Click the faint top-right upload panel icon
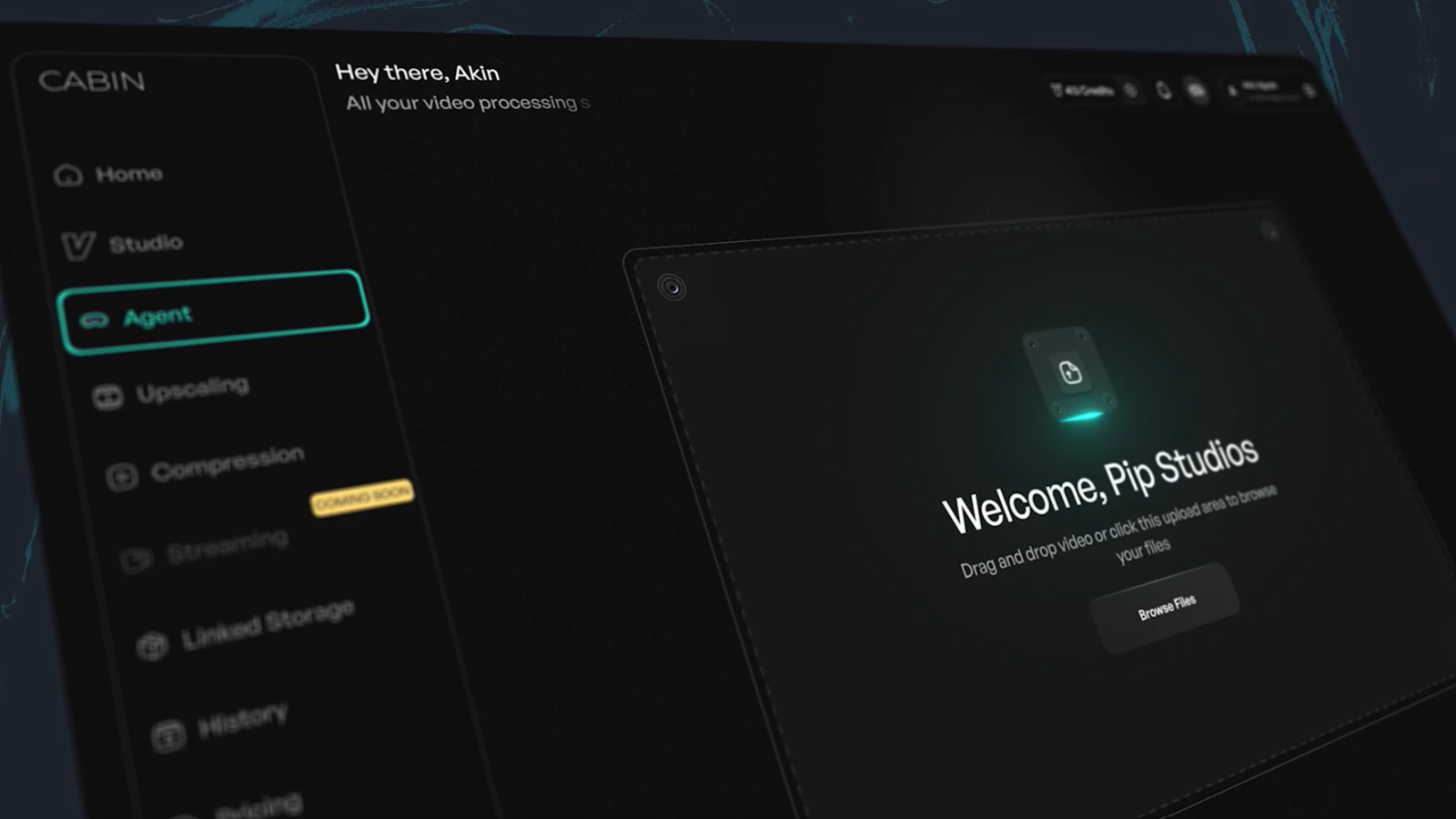1456x819 pixels. 1270,232
